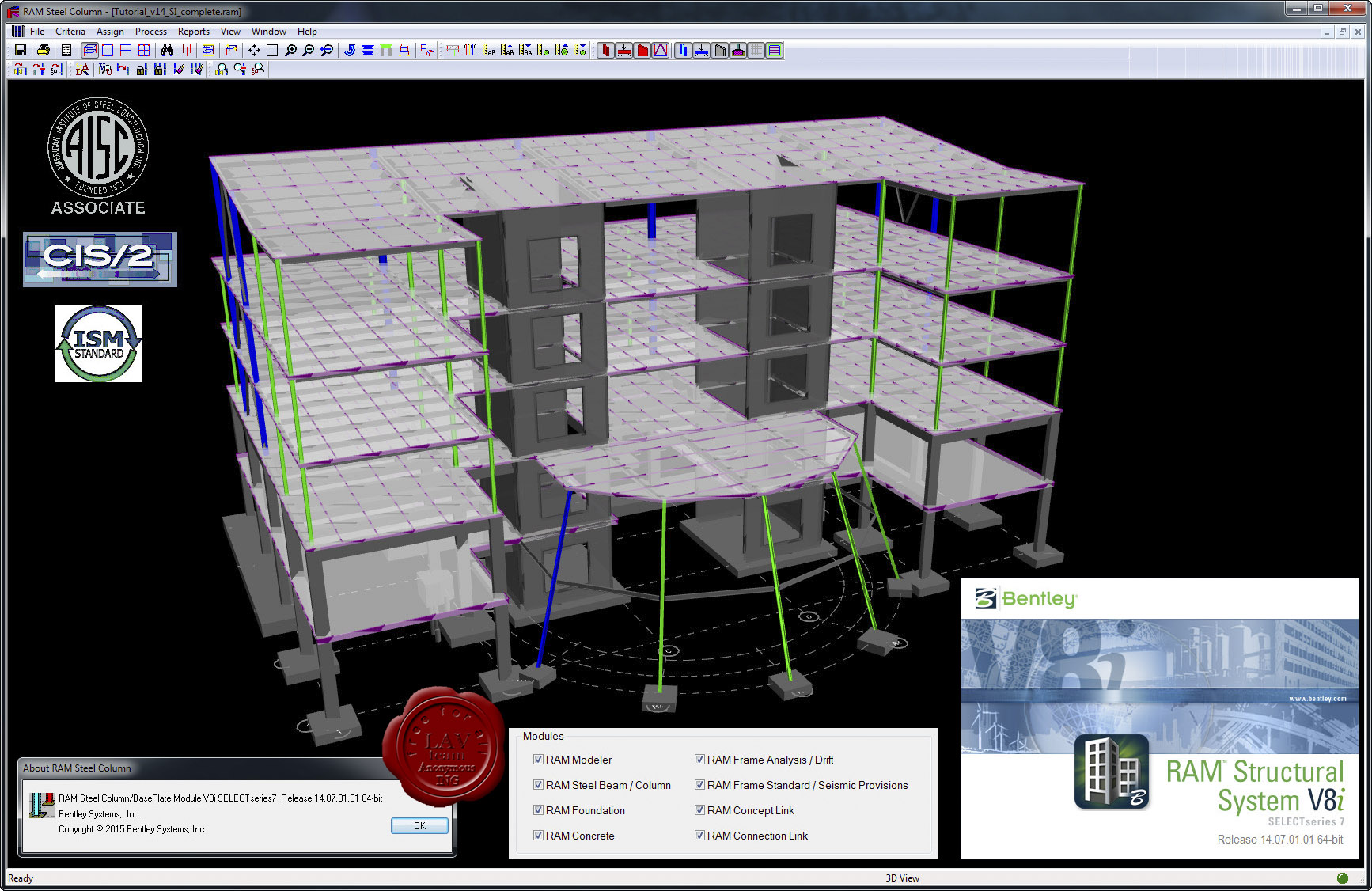Open the File menu
Screen dimensions: 1372x891
[37, 32]
